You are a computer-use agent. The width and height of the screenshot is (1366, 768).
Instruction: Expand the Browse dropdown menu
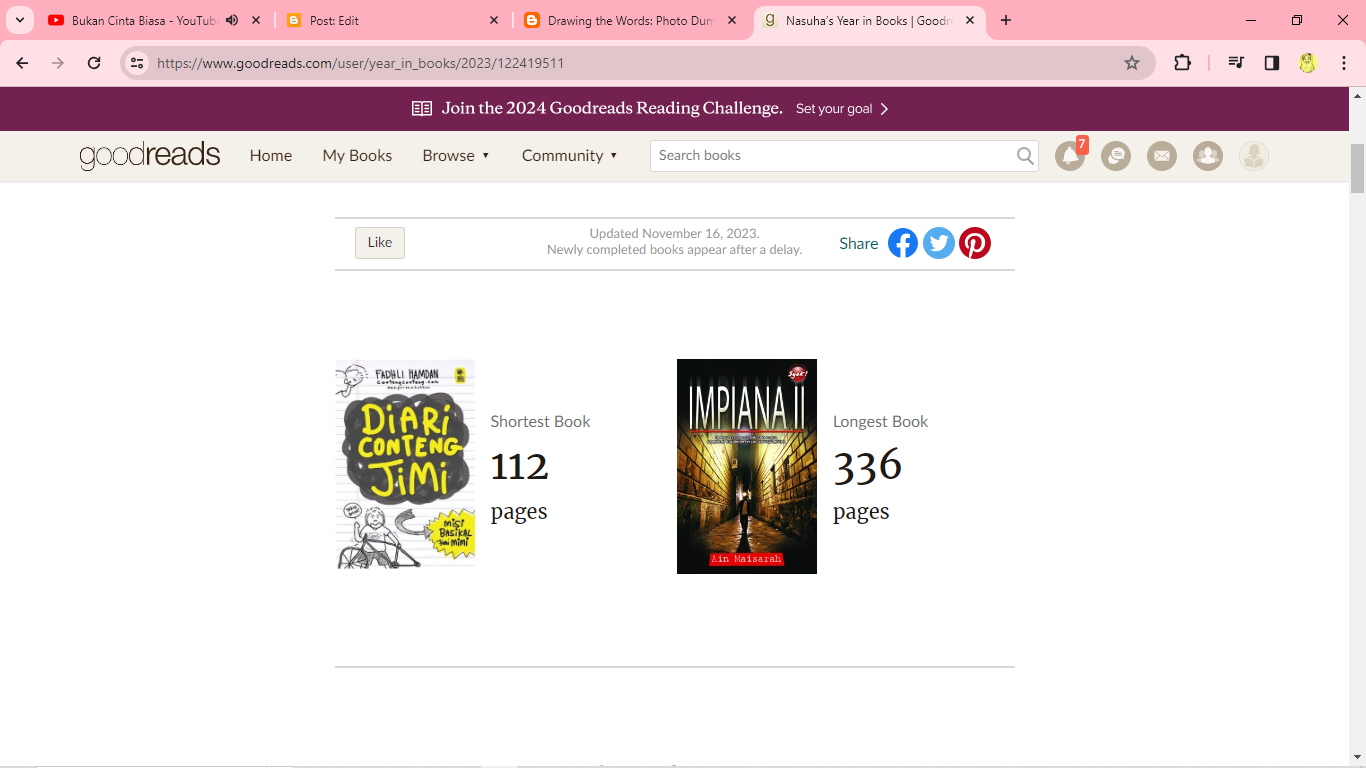[x=456, y=155]
